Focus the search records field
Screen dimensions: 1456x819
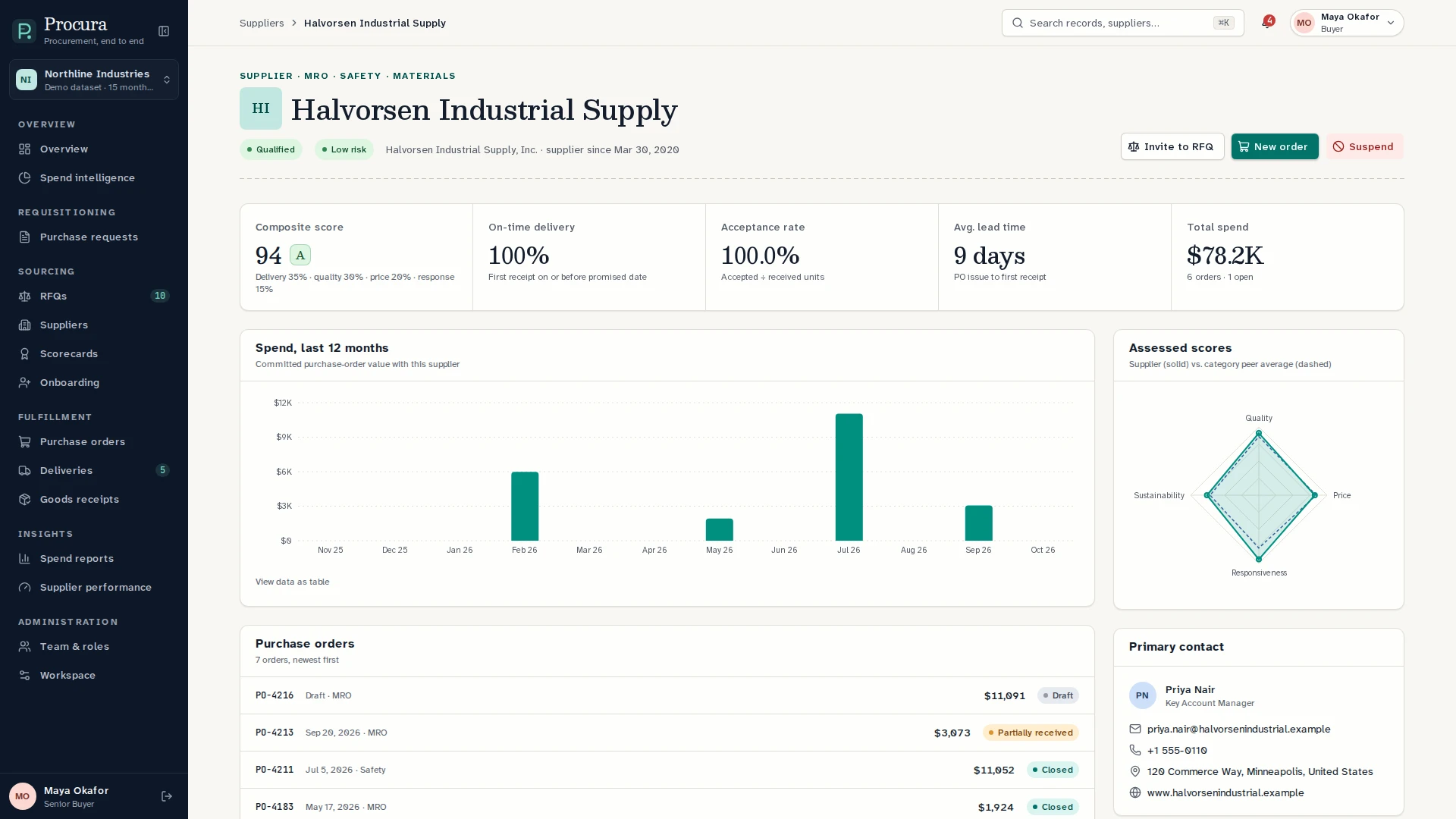click(1122, 23)
